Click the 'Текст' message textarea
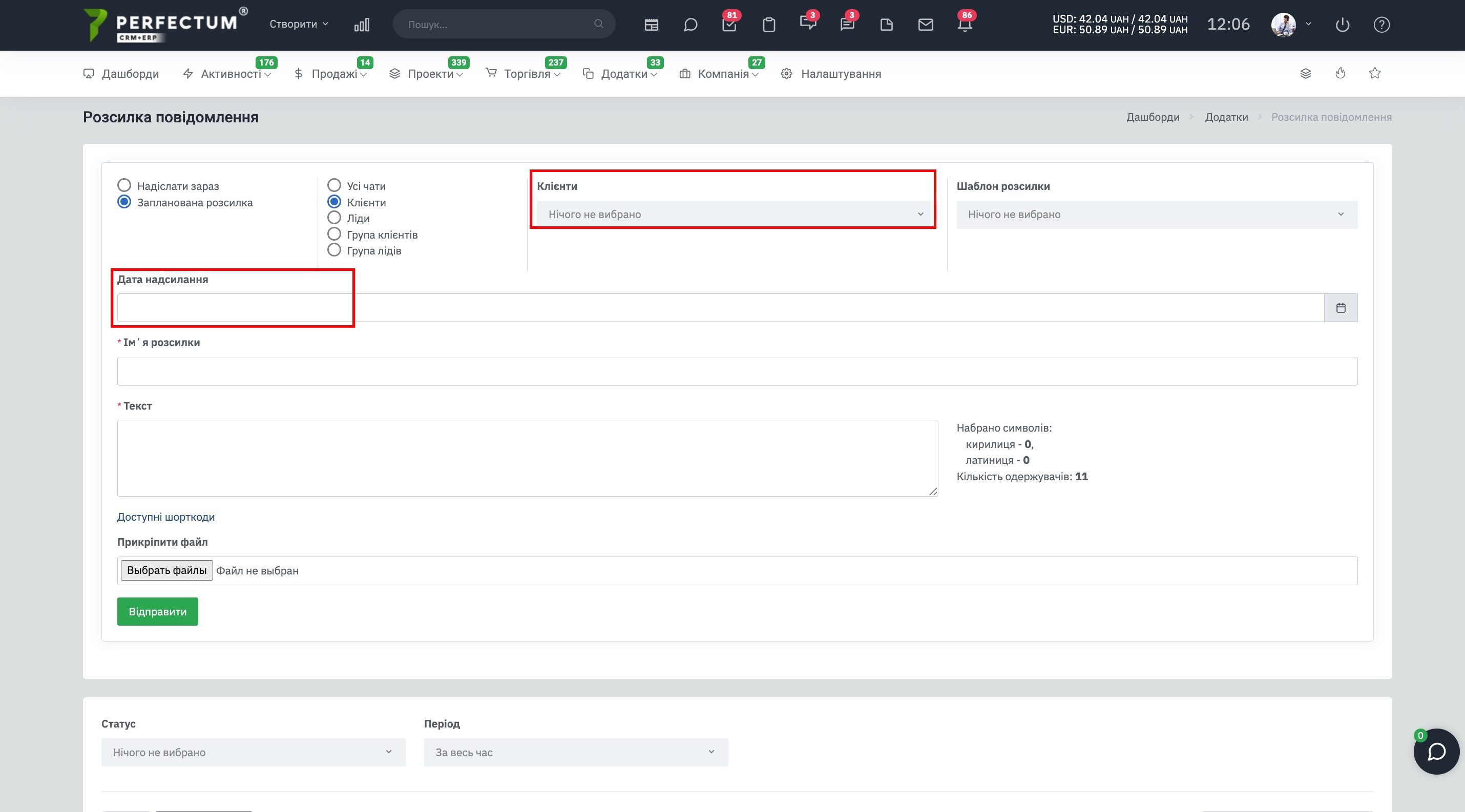Image resolution: width=1465 pixels, height=812 pixels. tap(527, 458)
